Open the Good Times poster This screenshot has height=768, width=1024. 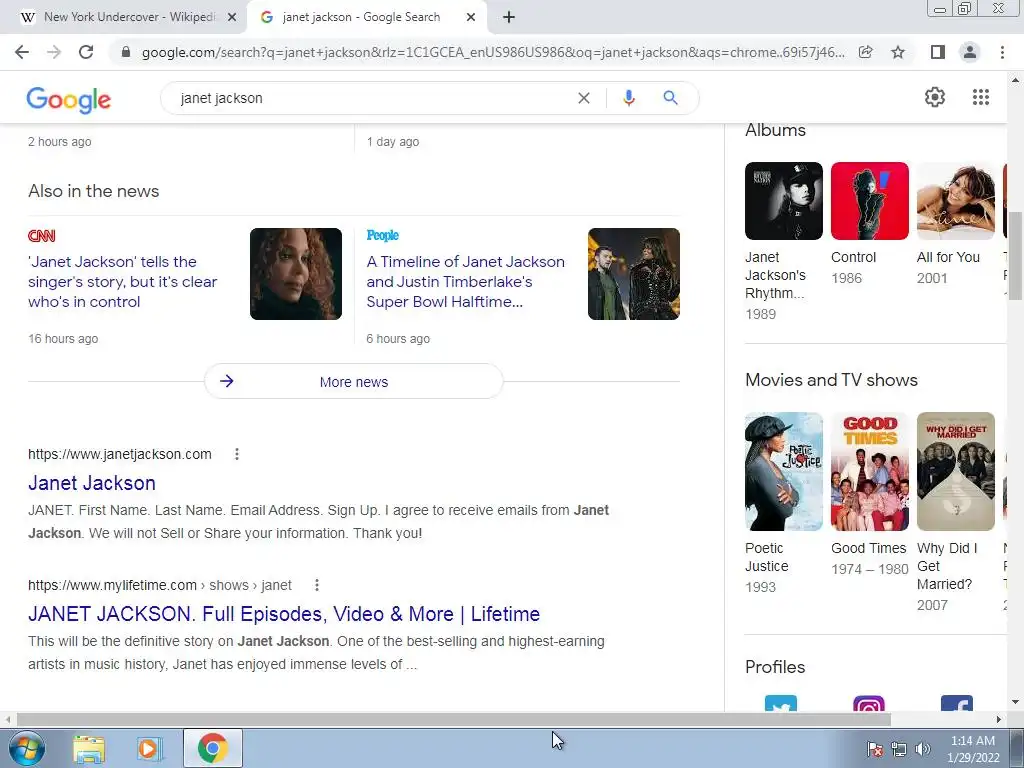click(x=869, y=472)
